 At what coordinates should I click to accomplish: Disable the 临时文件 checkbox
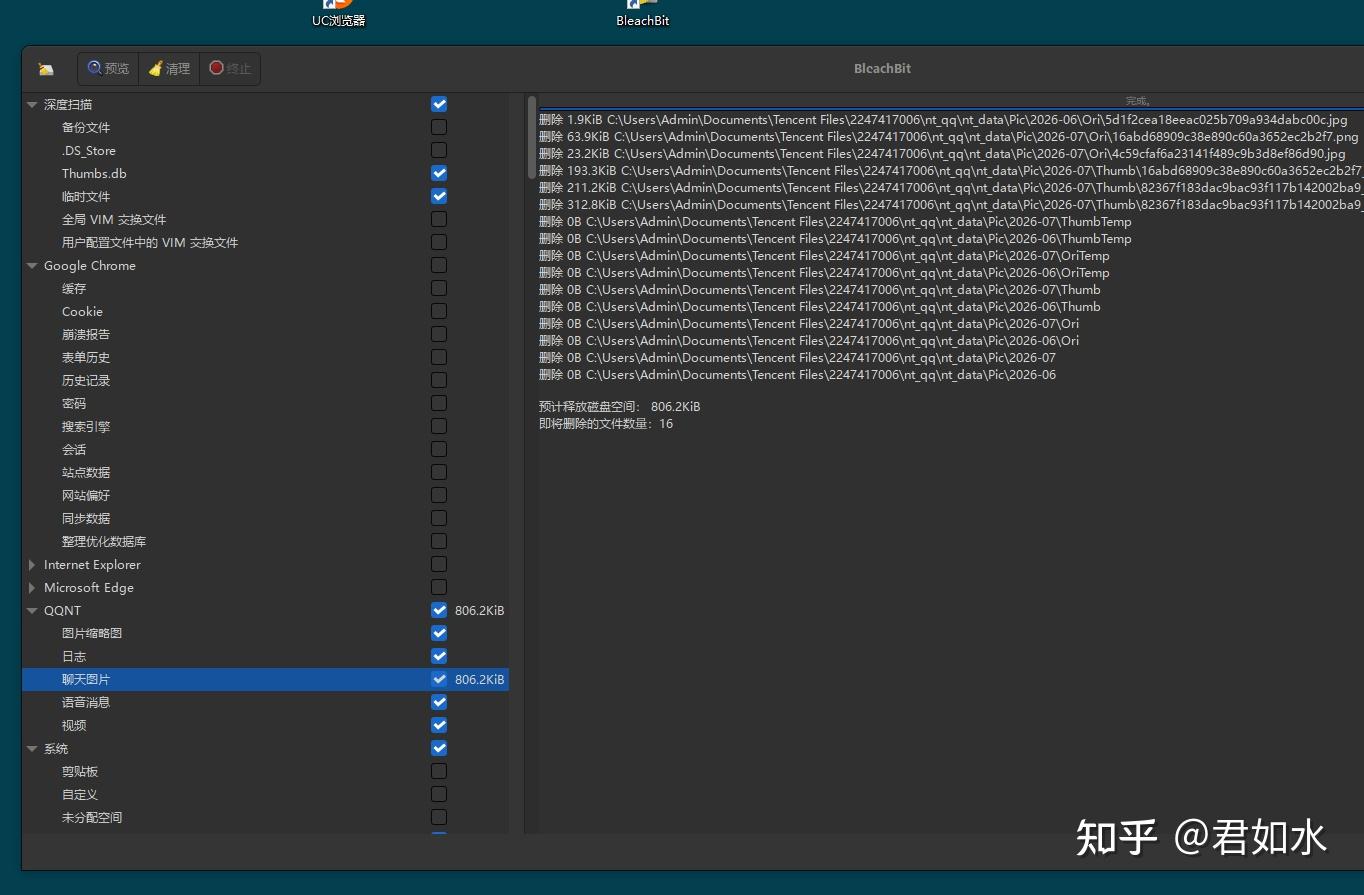439,196
